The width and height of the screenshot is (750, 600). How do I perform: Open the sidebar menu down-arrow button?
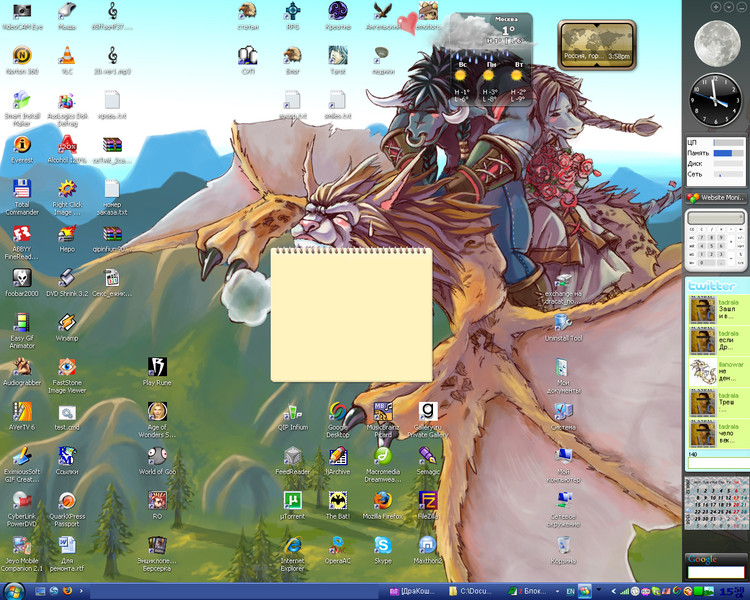(728, 7)
